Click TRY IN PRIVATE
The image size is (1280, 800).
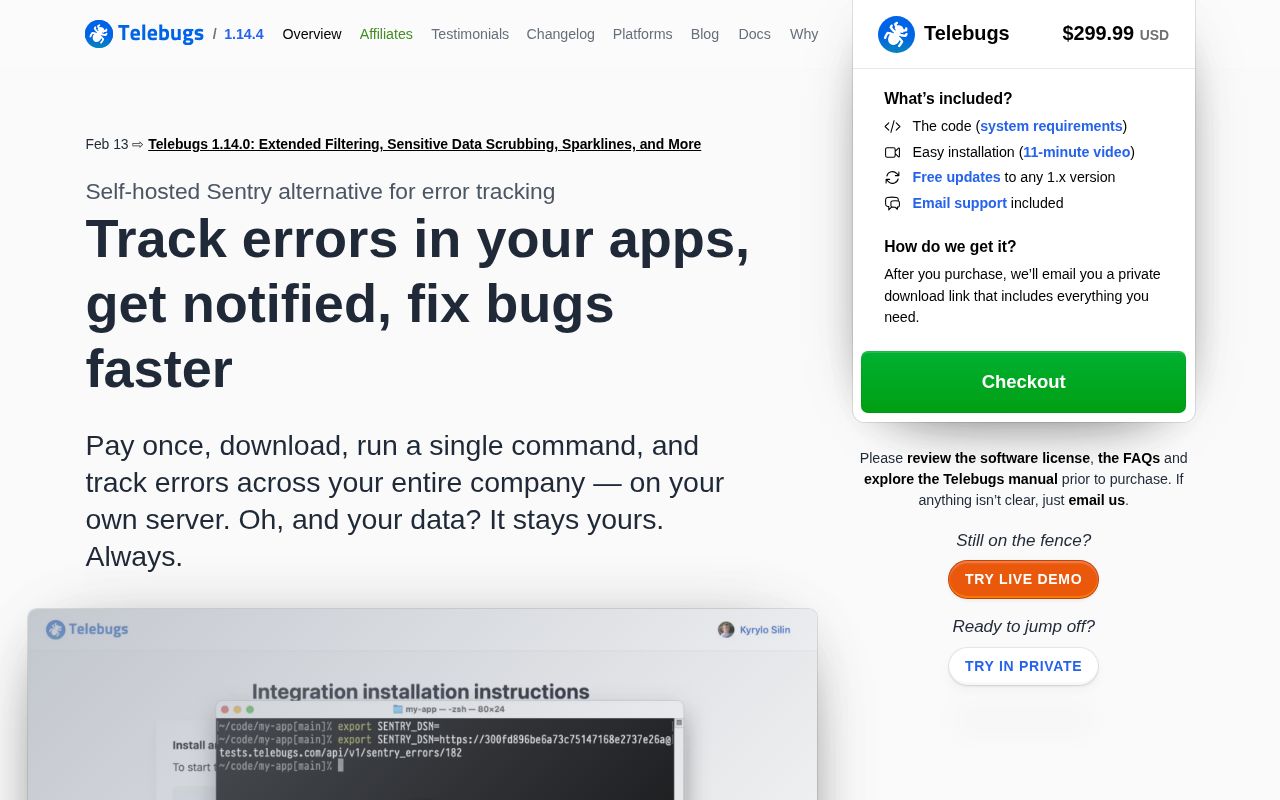[x=1023, y=666]
